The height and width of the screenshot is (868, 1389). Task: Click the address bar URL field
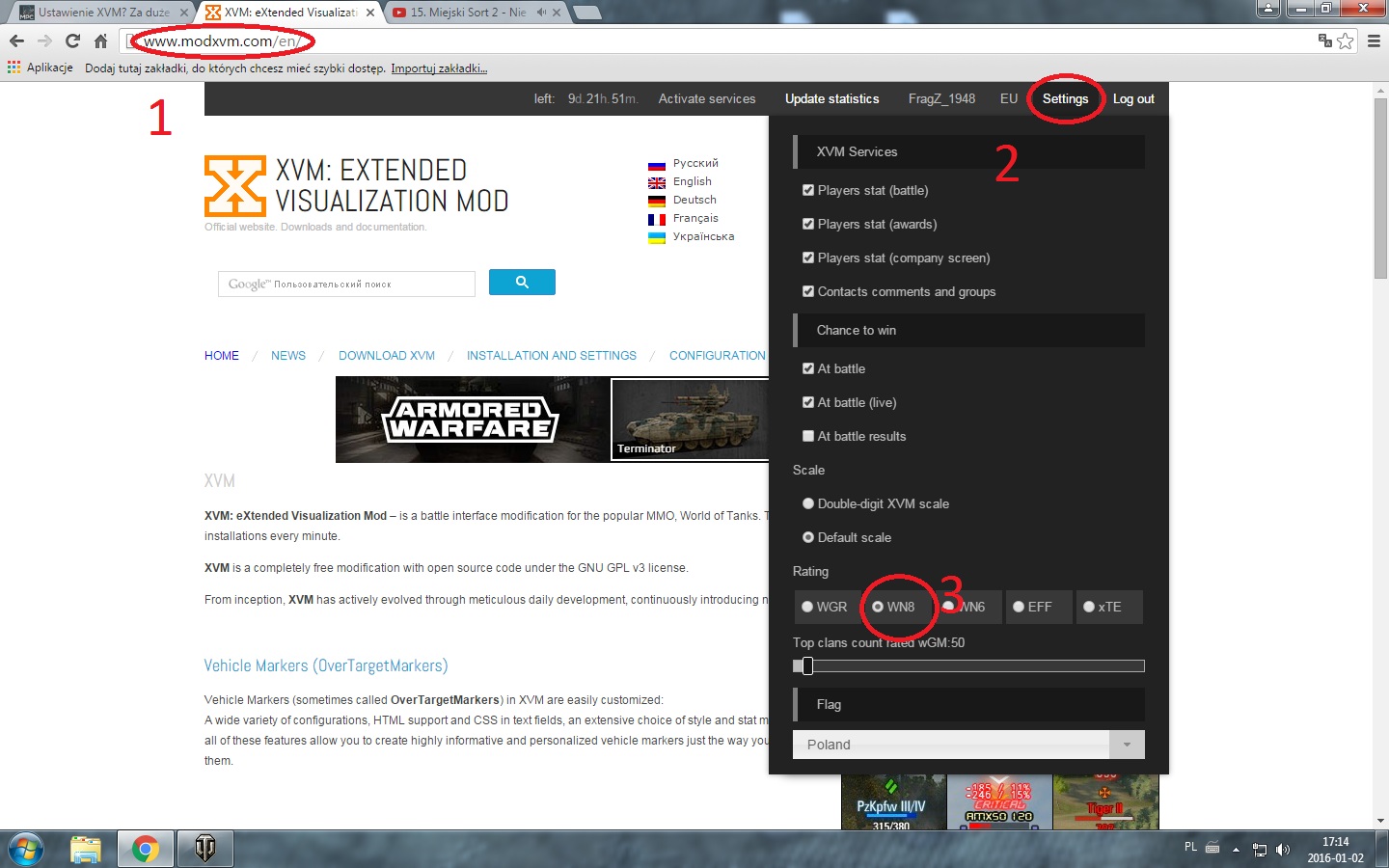tap(719, 41)
